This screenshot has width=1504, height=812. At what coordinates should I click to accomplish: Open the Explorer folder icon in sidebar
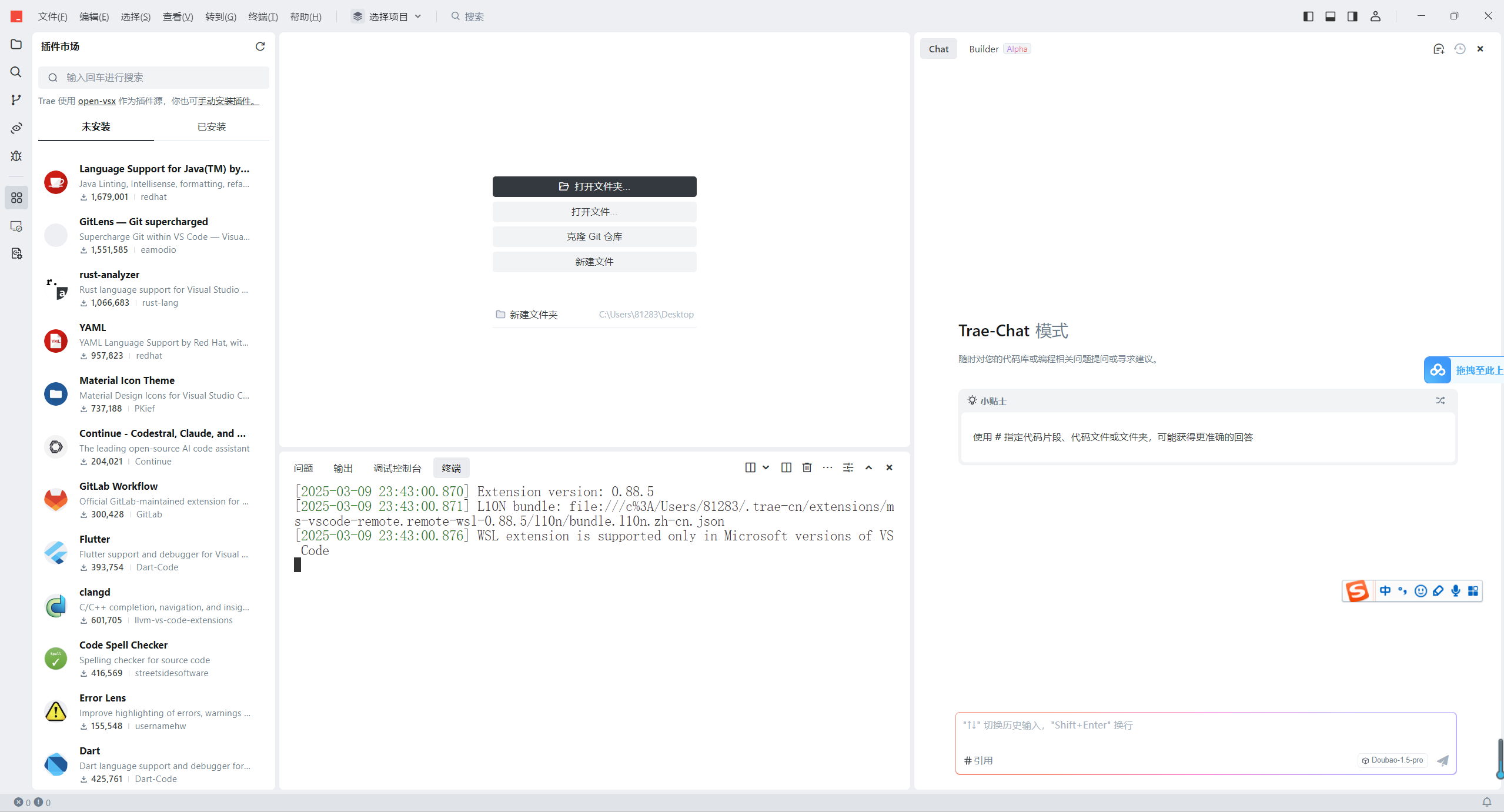tap(16, 45)
